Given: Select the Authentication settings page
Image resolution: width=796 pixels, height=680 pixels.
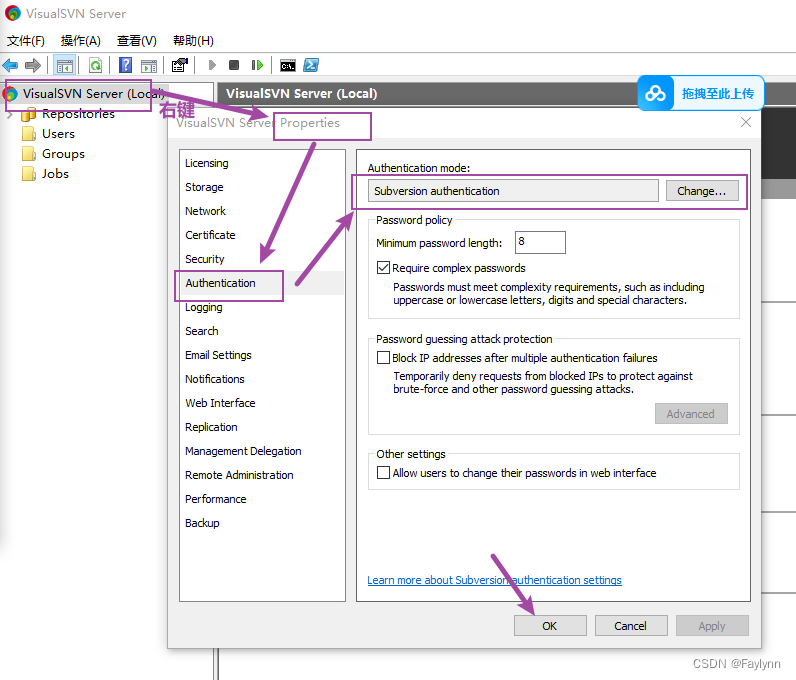Looking at the screenshot, I should click(x=220, y=283).
